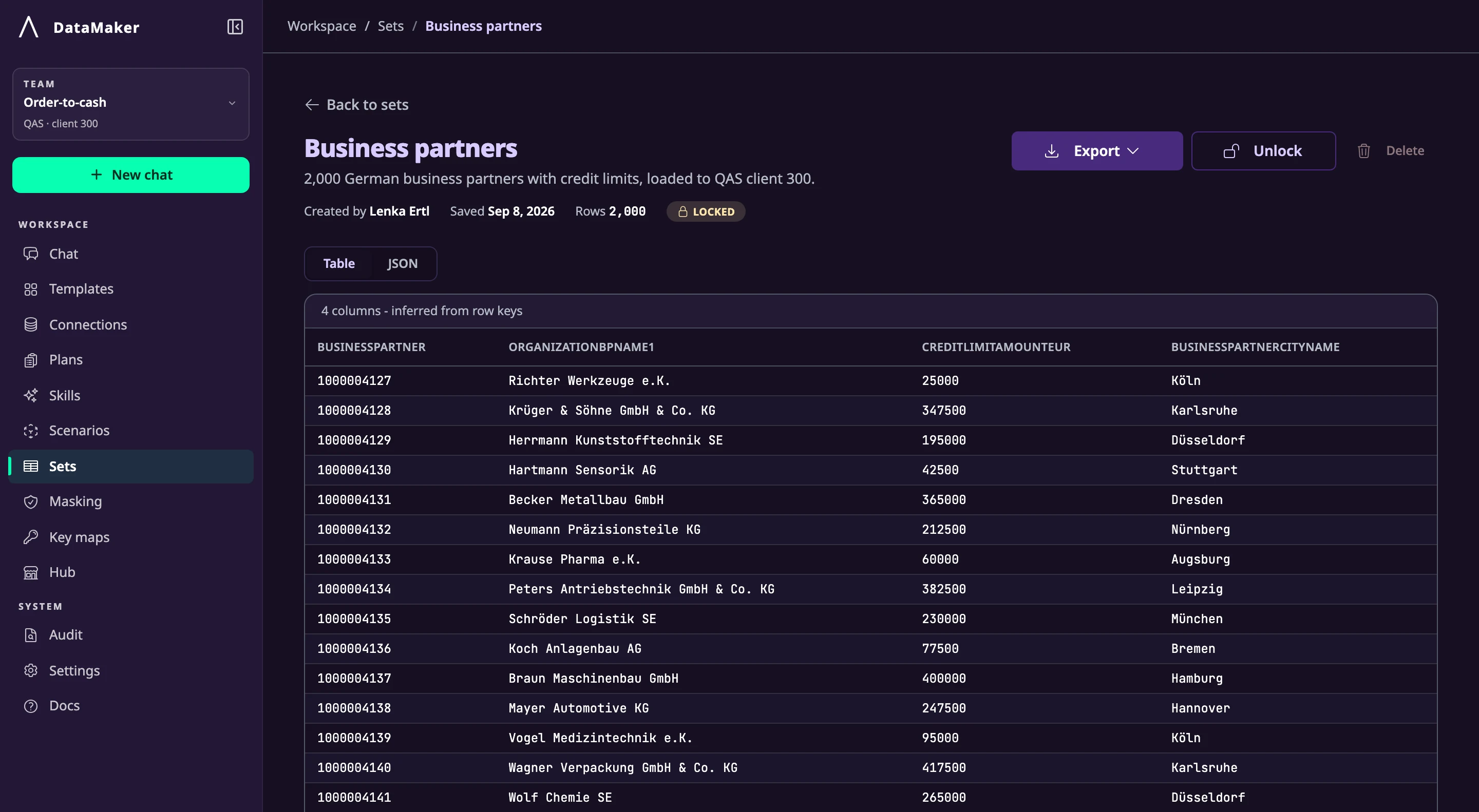Select the Chat menu label
The width and height of the screenshot is (1479, 812).
click(64, 254)
